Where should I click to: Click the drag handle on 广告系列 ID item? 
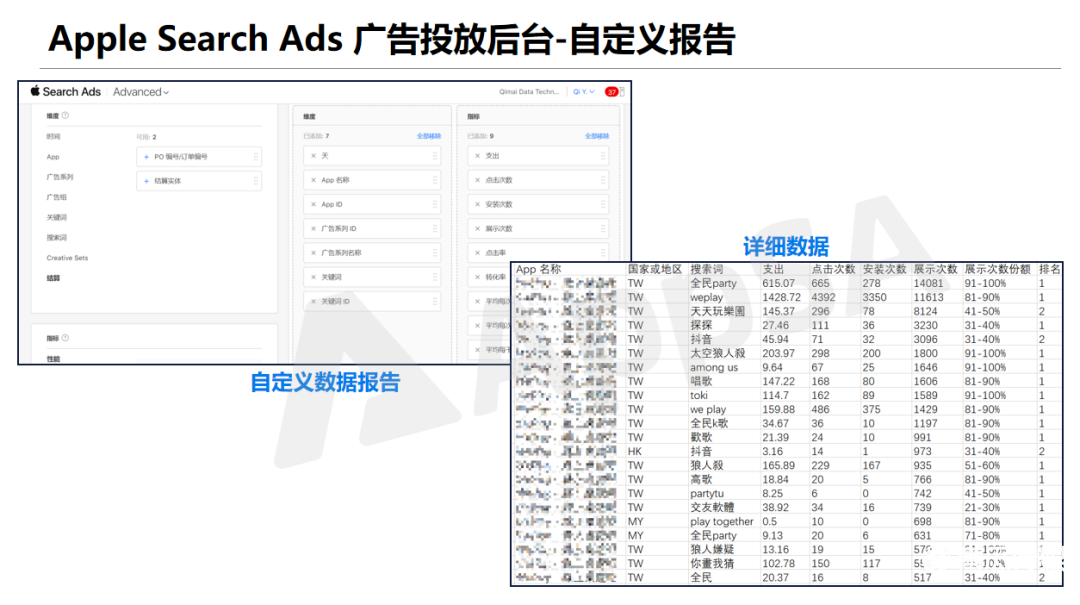pyautogui.click(x=435, y=229)
